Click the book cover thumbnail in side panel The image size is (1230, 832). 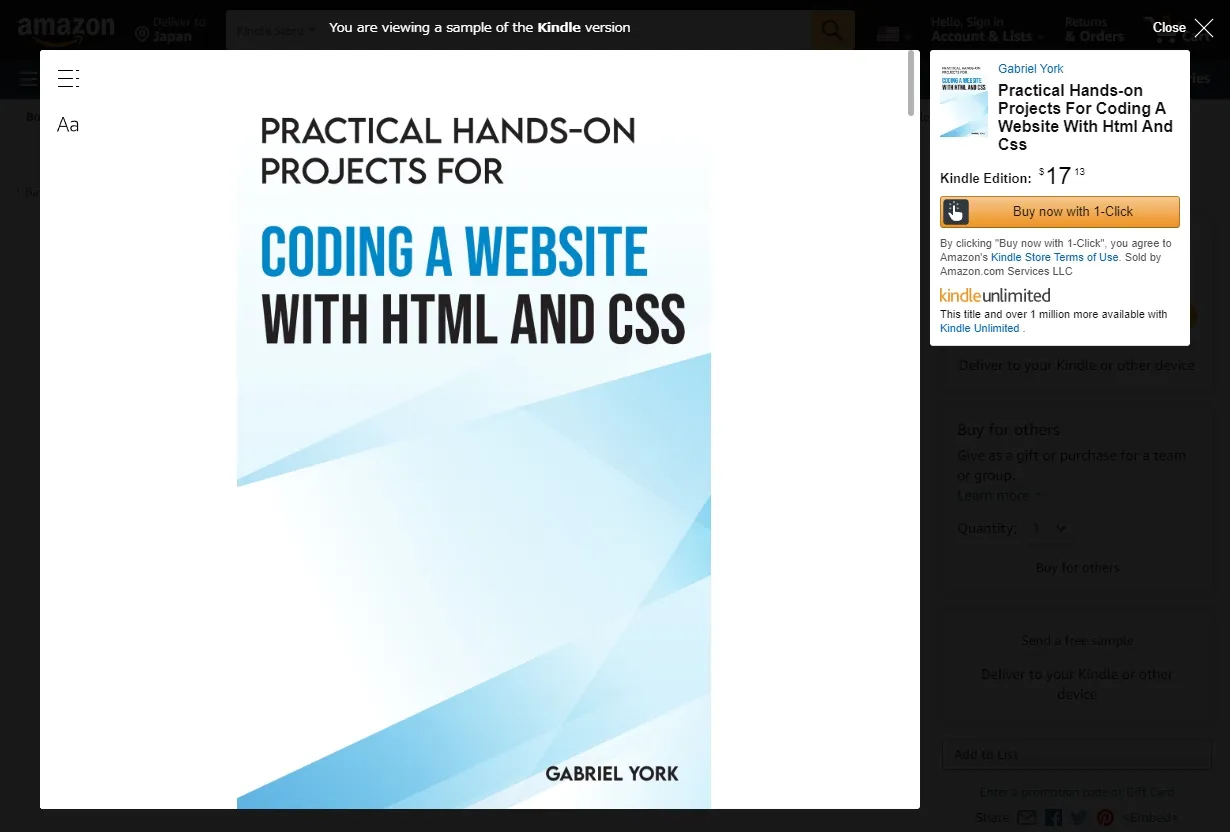(x=964, y=100)
